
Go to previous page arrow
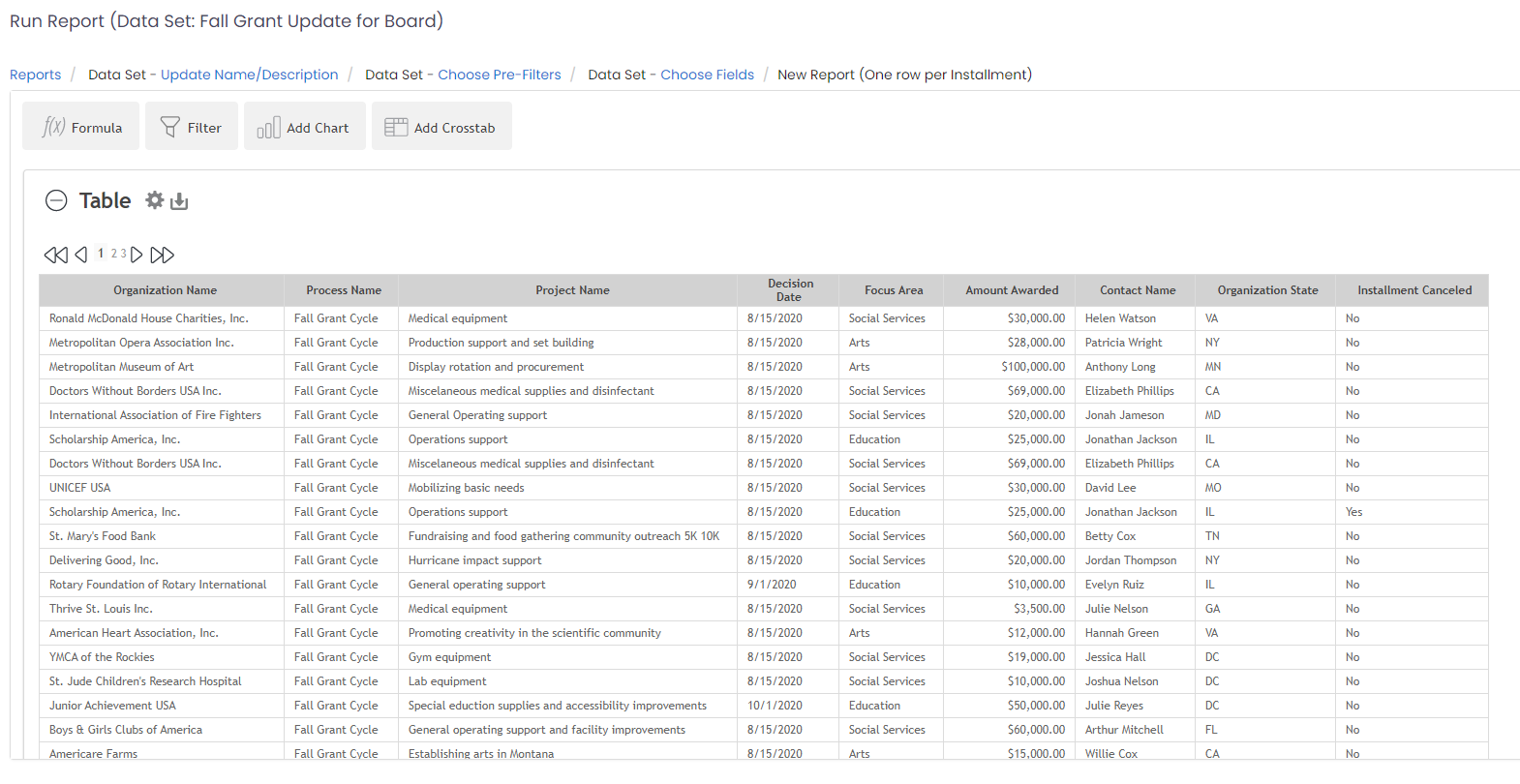coord(81,255)
